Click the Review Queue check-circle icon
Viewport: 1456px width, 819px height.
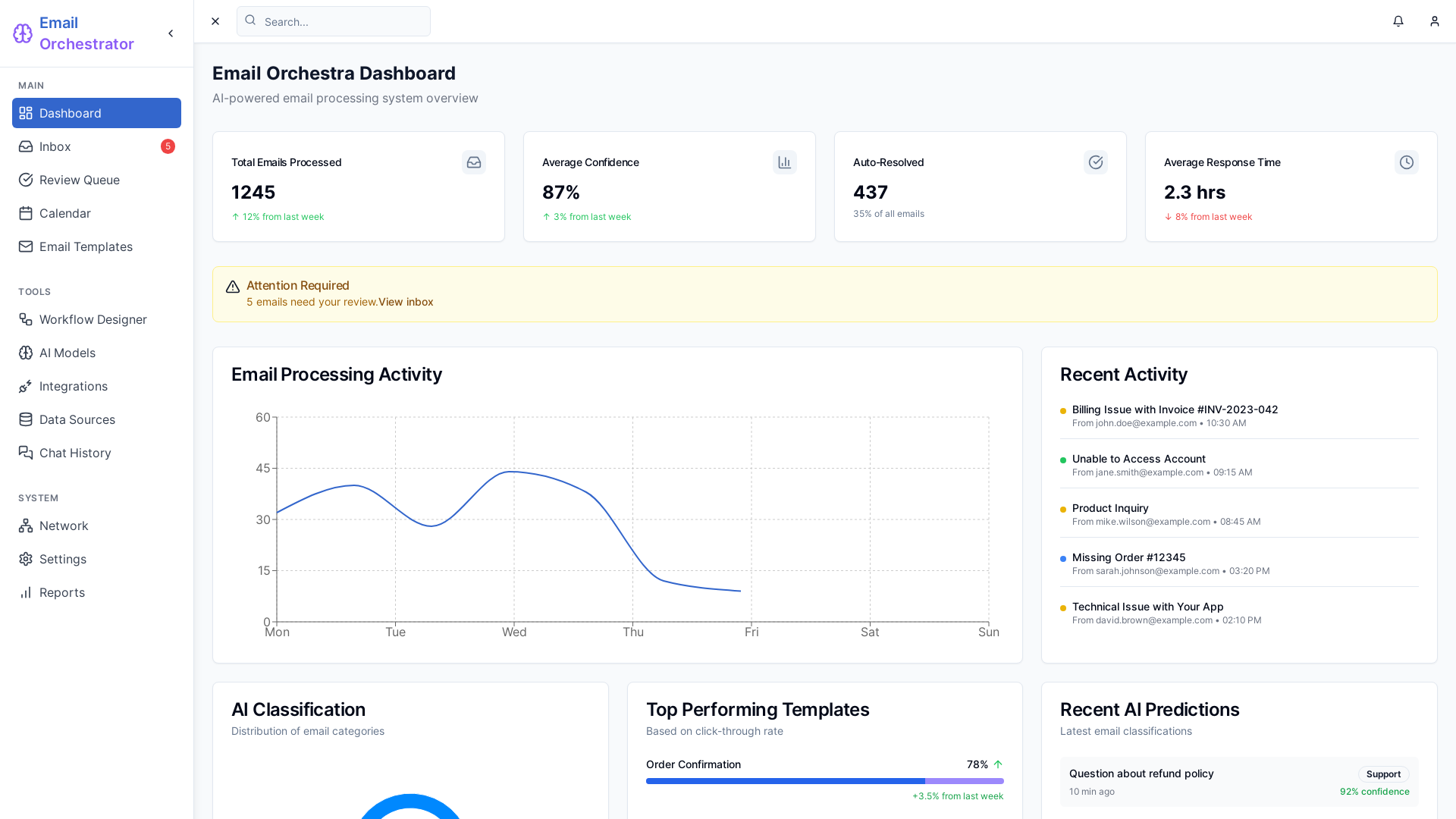click(26, 180)
